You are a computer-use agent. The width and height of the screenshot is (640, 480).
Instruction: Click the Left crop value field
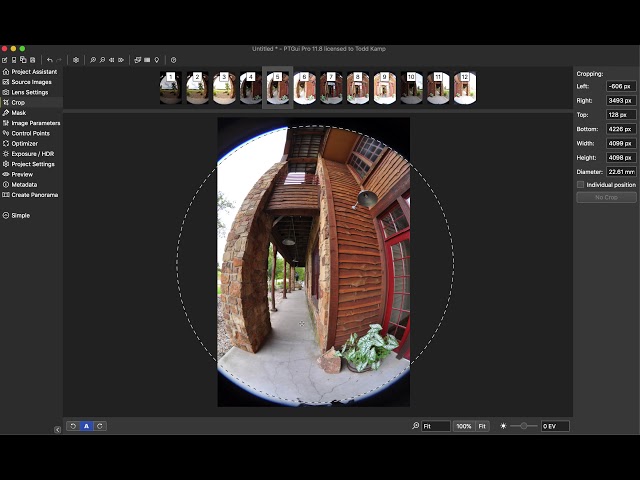pyautogui.click(x=621, y=86)
